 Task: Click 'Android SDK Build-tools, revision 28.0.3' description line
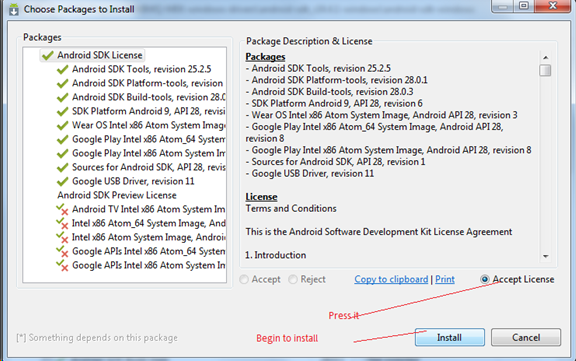[330, 92]
